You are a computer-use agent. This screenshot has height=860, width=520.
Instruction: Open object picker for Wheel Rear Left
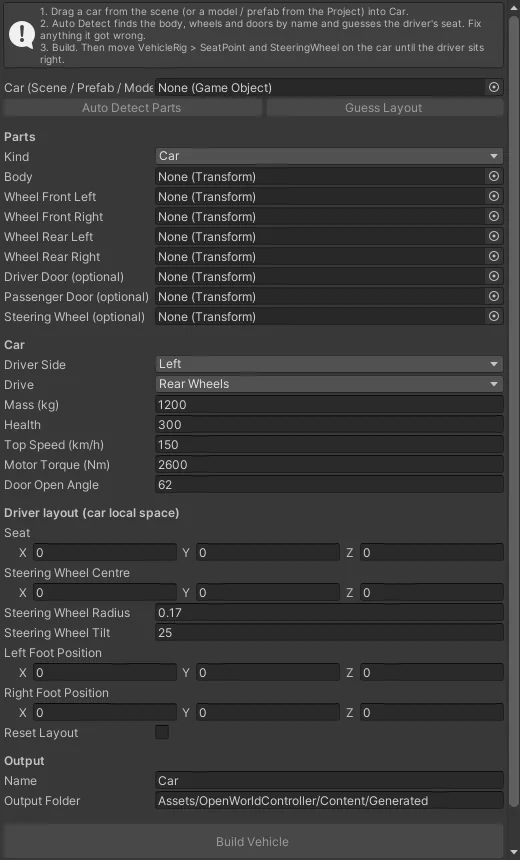point(494,236)
